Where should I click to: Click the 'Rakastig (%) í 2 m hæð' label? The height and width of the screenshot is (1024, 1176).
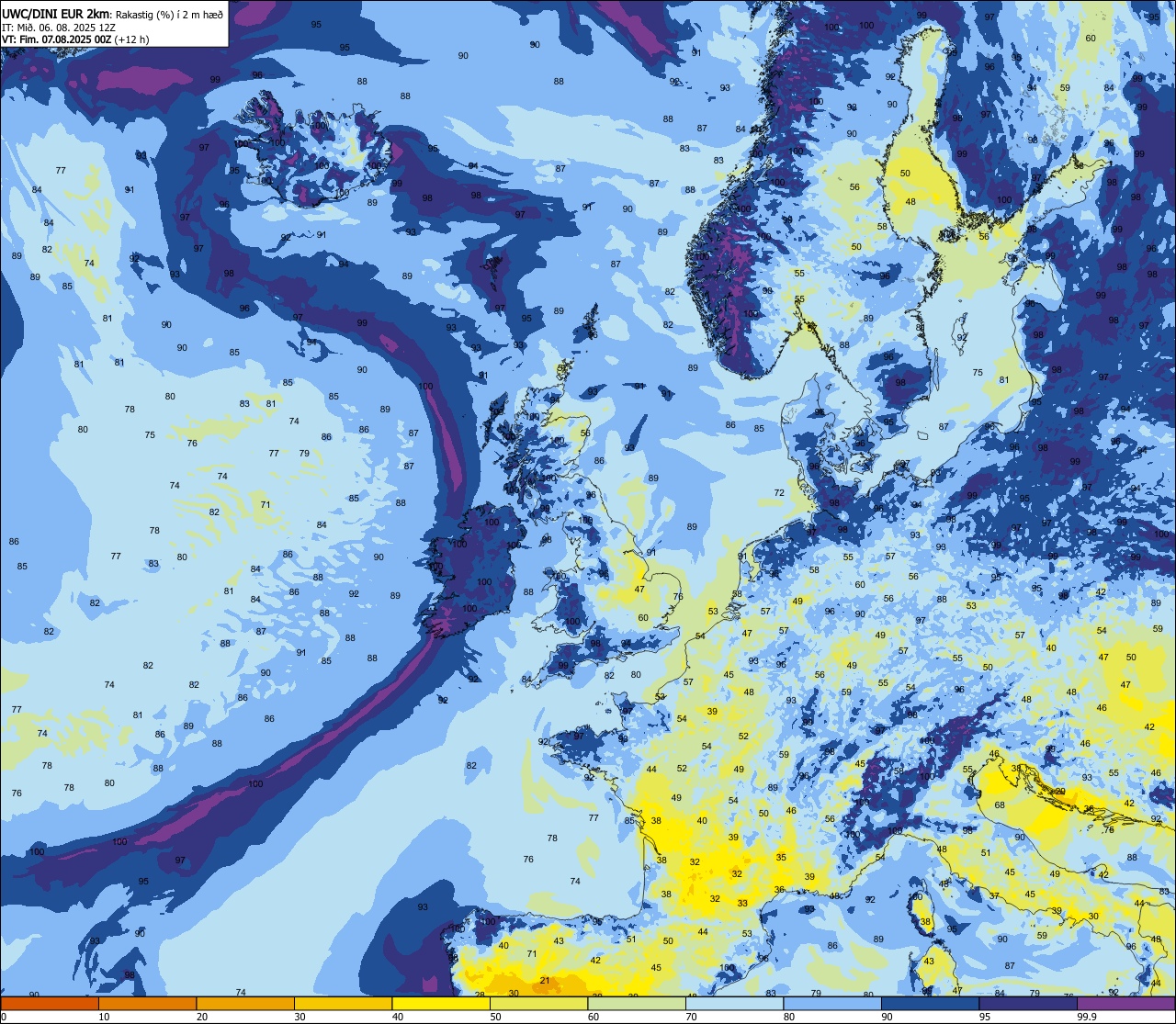pos(169,14)
